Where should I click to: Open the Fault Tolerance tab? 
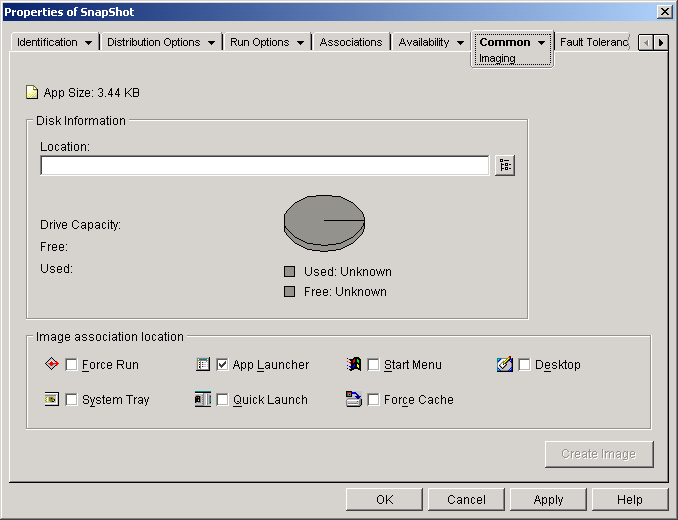tap(593, 42)
